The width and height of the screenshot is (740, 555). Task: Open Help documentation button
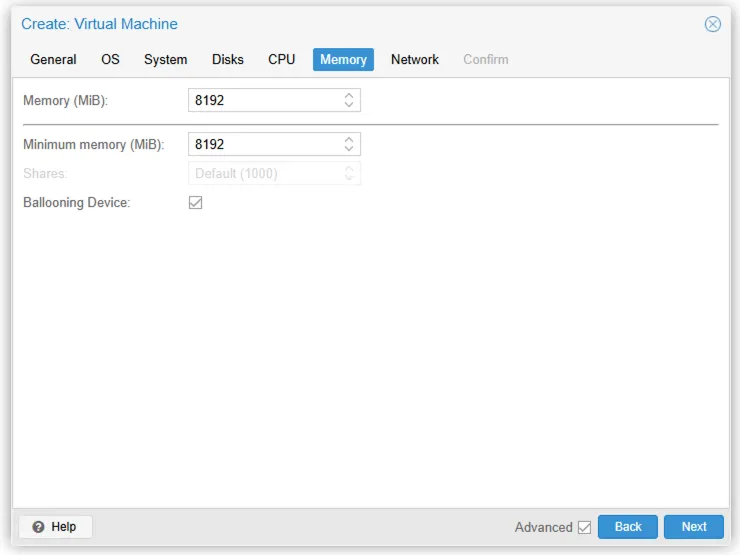point(56,527)
